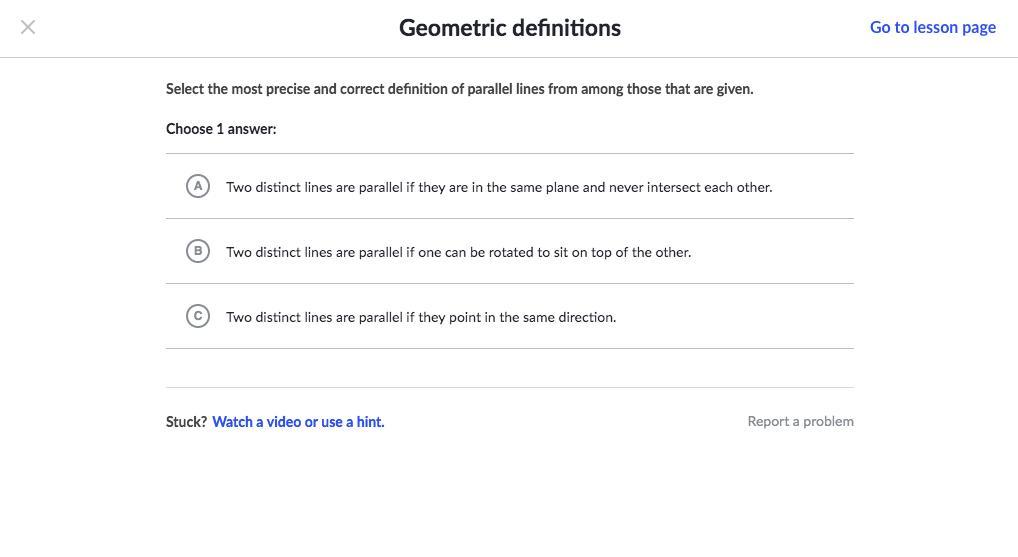Click the question prompt about parallel lines
Image resolution: width=1018 pixels, height=557 pixels.
(x=459, y=89)
